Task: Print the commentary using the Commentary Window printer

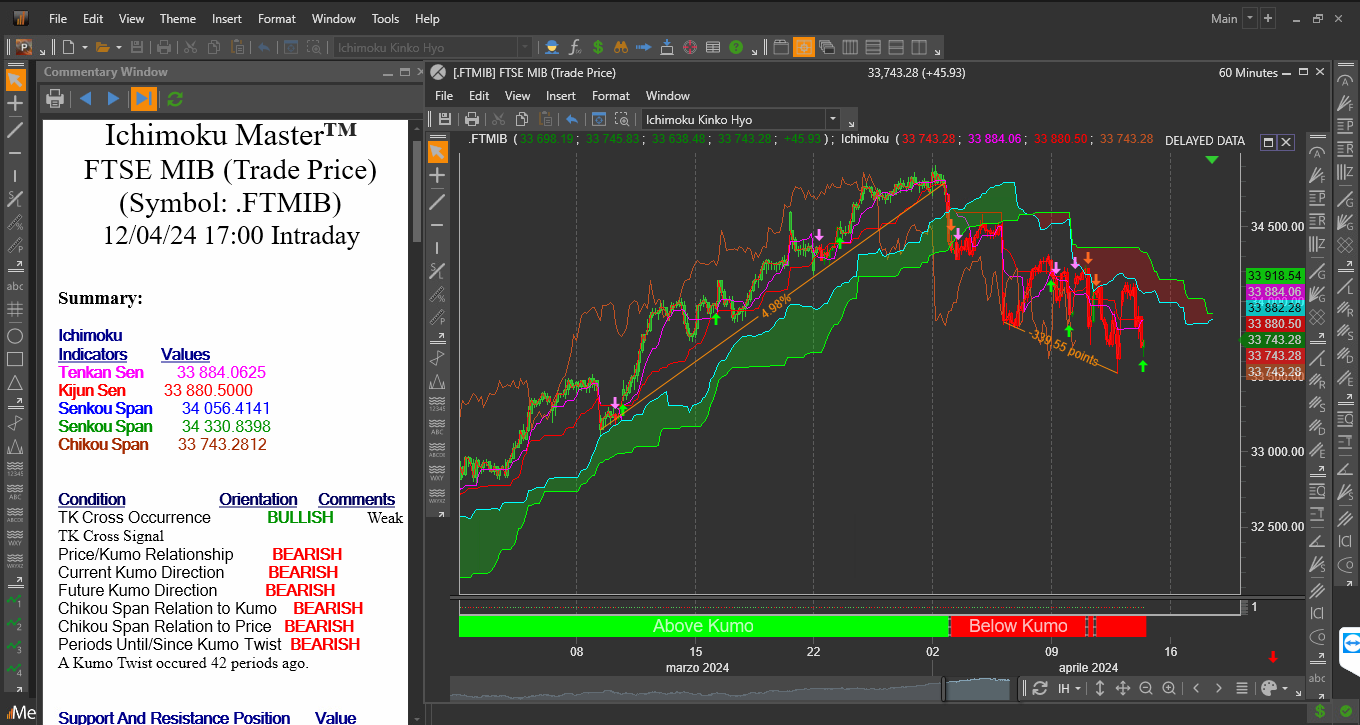Action: [x=55, y=98]
